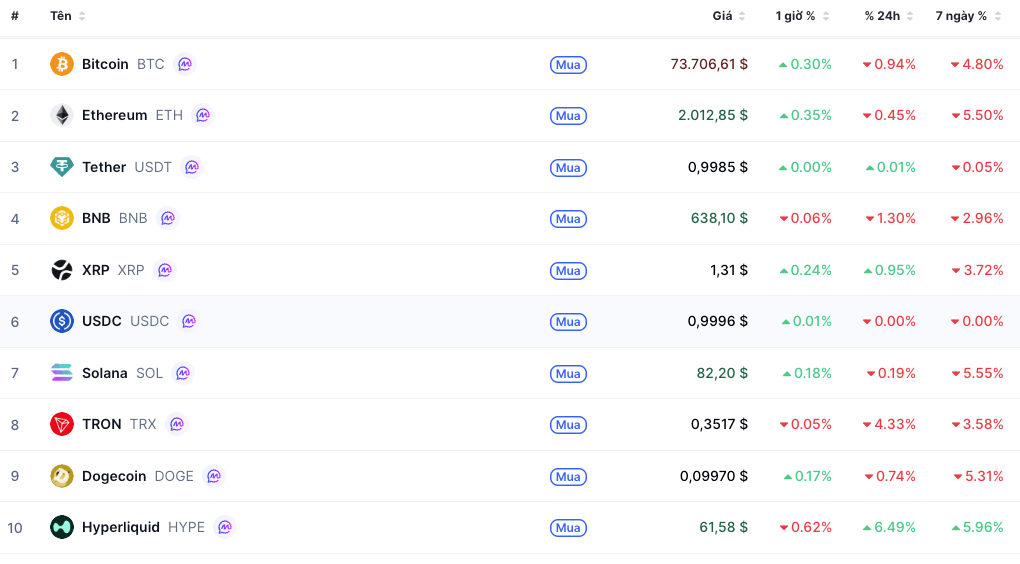Click the Tether logo icon

[62, 167]
